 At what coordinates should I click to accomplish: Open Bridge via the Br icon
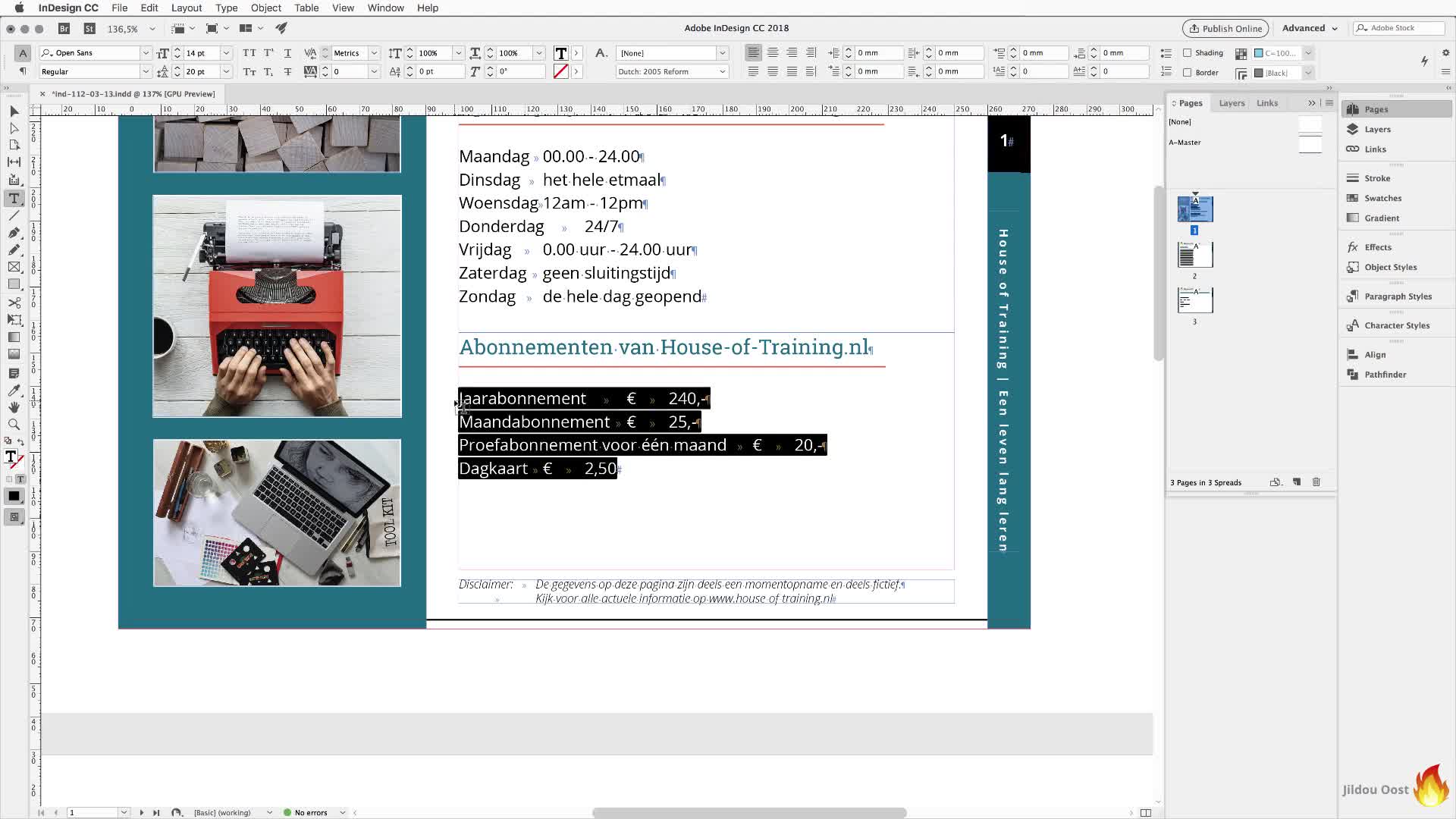pos(64,28)
